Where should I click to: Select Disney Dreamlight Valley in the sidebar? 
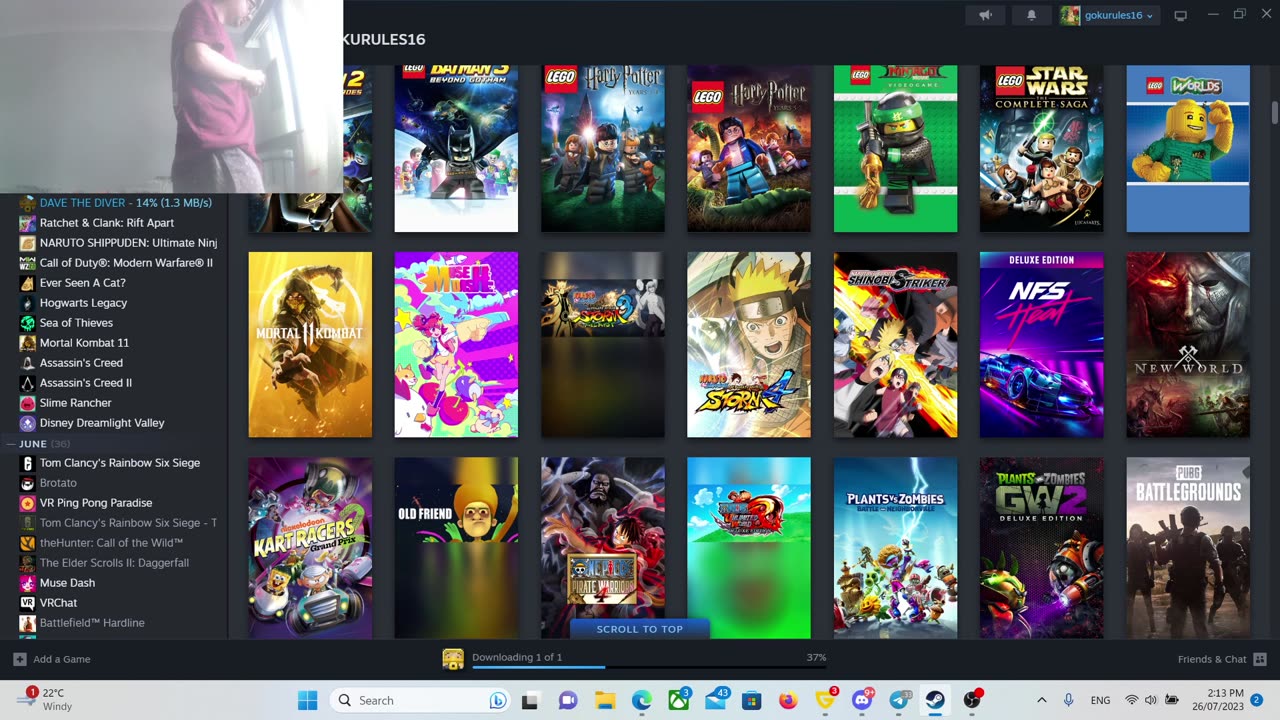pos(102,423)
